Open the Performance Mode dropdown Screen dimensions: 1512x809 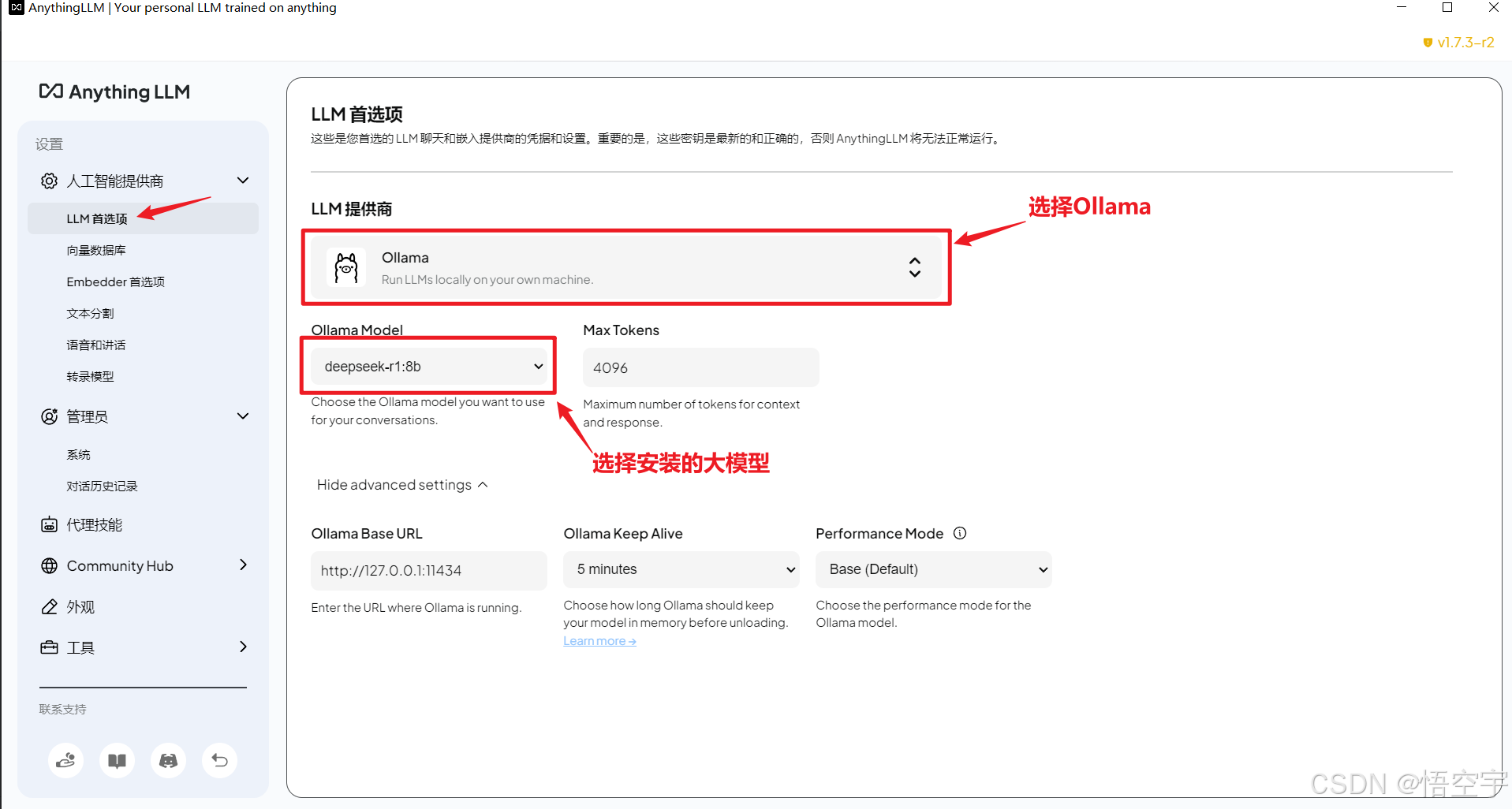pyautogui.click(x=933, y=569)
